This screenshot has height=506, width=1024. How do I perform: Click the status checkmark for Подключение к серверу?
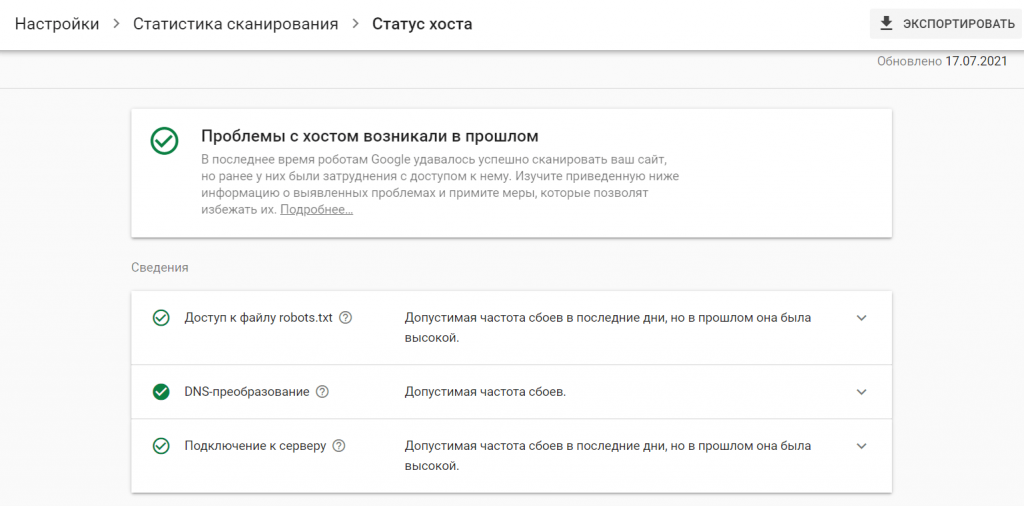[160, 446]
